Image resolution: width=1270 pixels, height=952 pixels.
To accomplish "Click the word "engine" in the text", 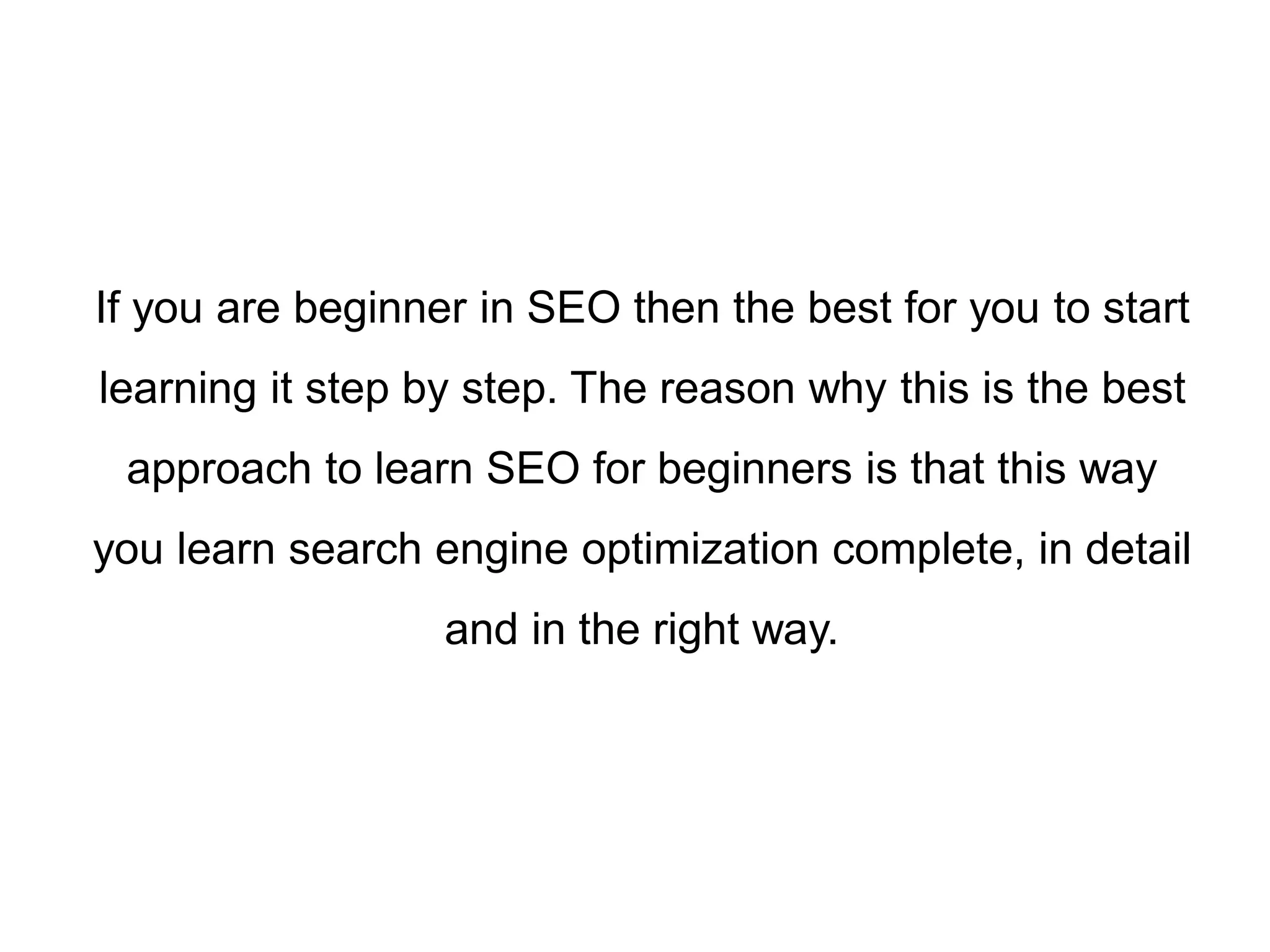I will [x=501, y=549].
